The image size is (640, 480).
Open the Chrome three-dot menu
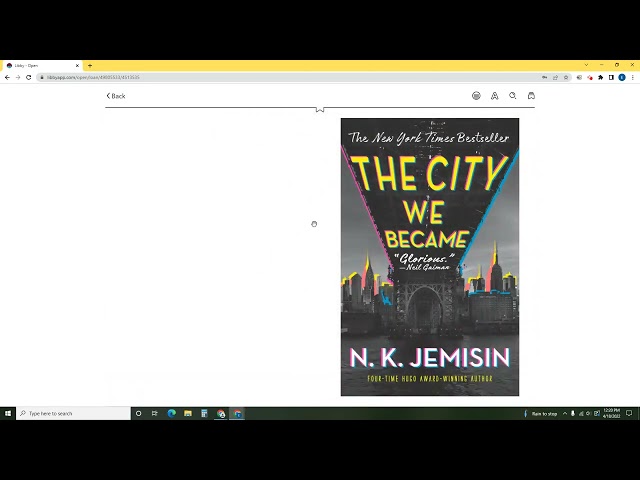tap(633, 77)
